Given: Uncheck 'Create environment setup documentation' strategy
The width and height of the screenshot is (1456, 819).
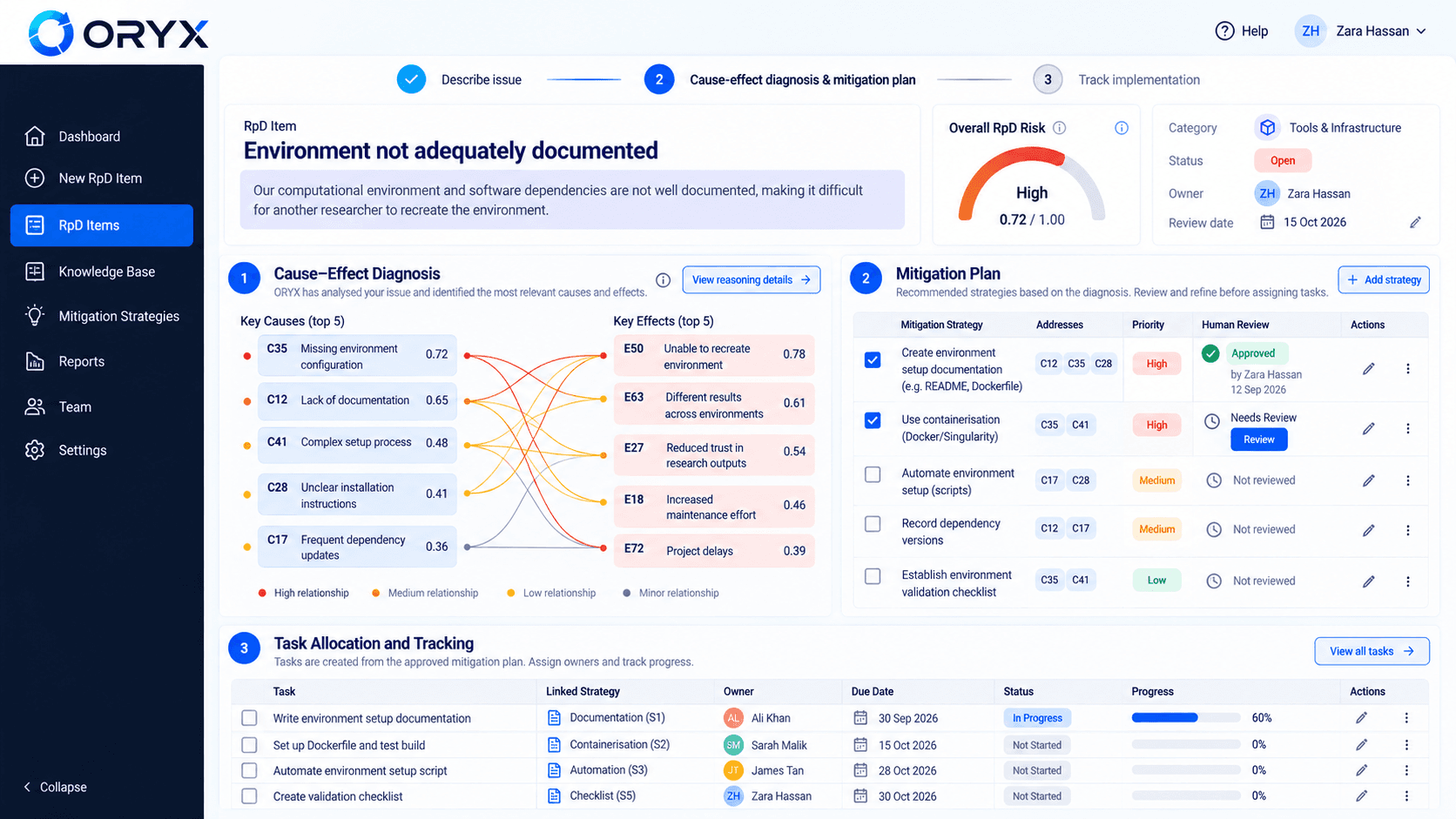Looking at the screenshot, I should 873,359.
